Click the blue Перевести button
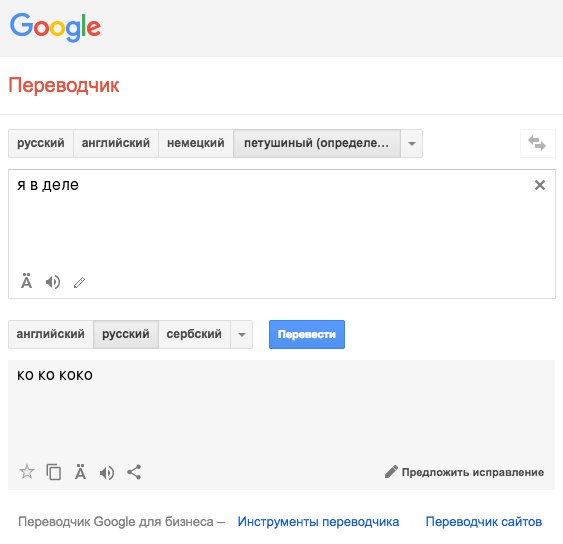Viewport: 563px width, 544px height. pos(307,334)
